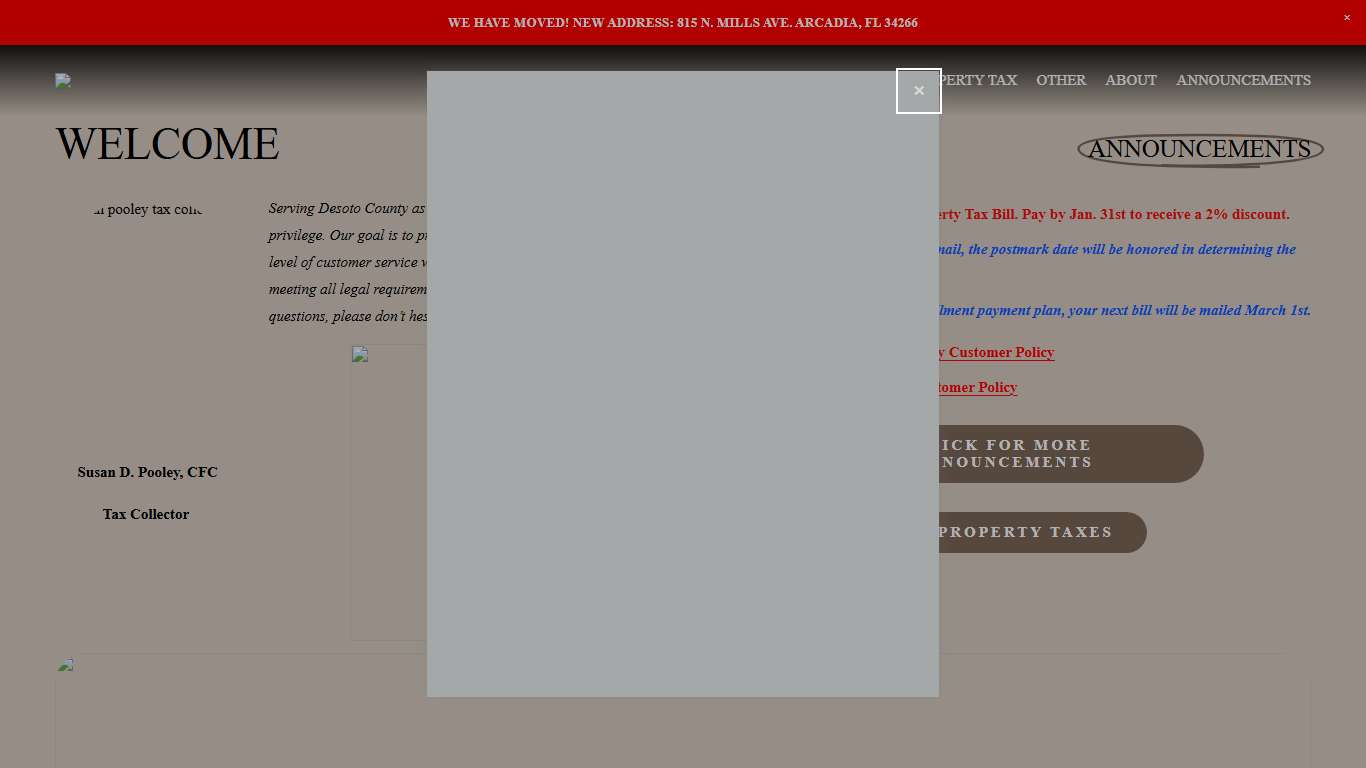
Task: Click the broken image under welcome text
Action: coord(388,490)
